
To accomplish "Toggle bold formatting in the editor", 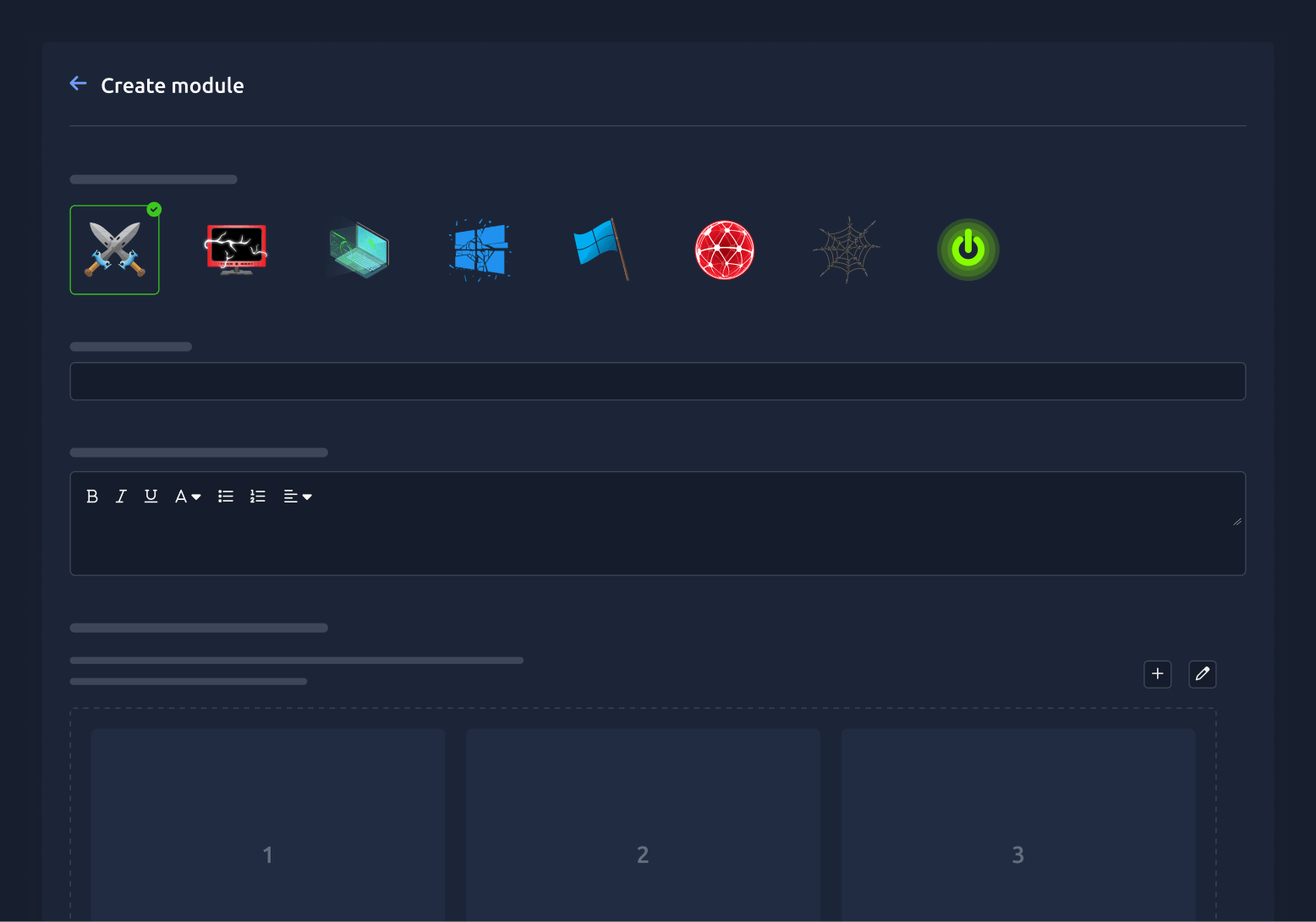I will 92,497.
